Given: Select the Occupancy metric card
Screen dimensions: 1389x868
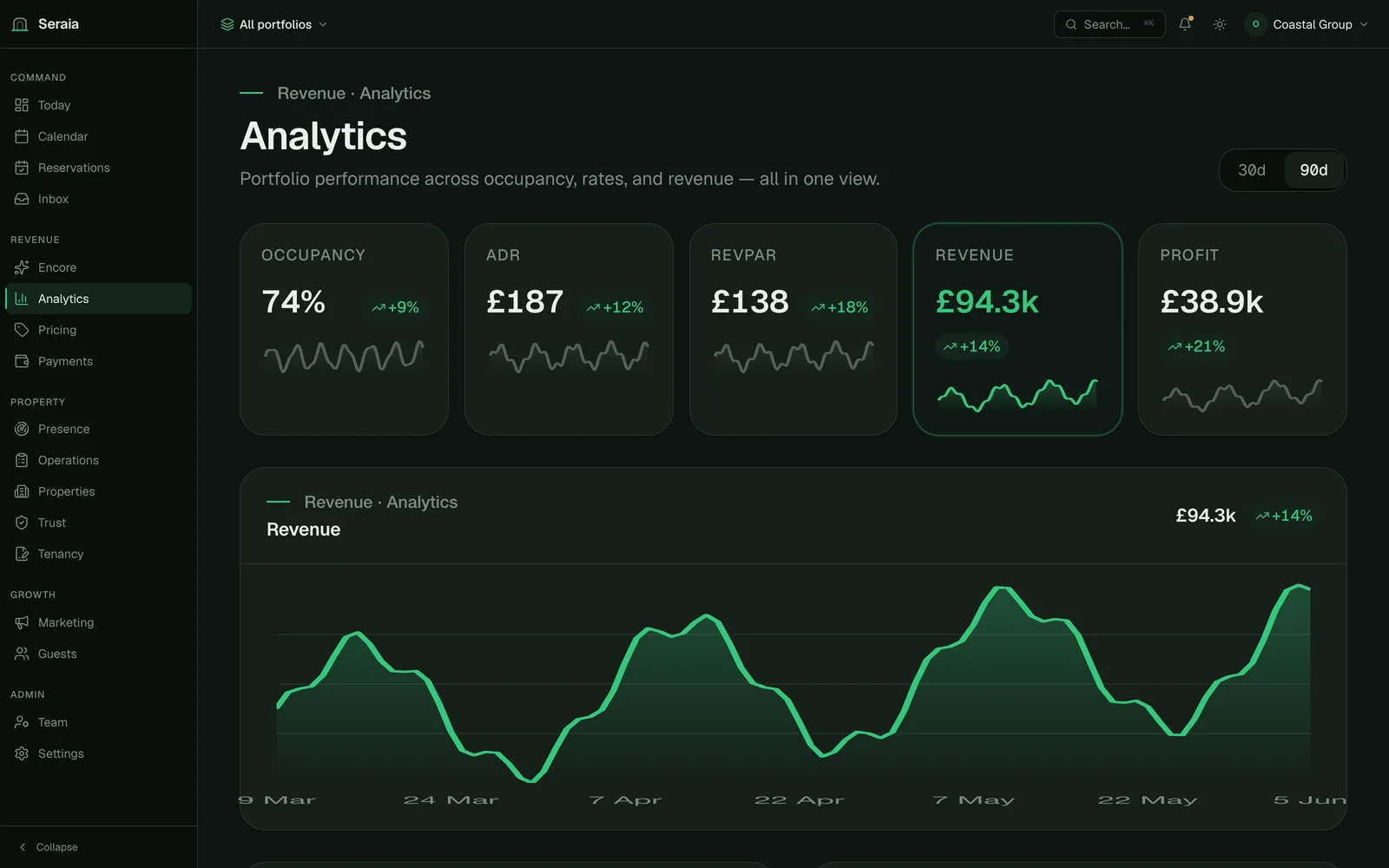Looking at the screenshot, I should 344,329.
